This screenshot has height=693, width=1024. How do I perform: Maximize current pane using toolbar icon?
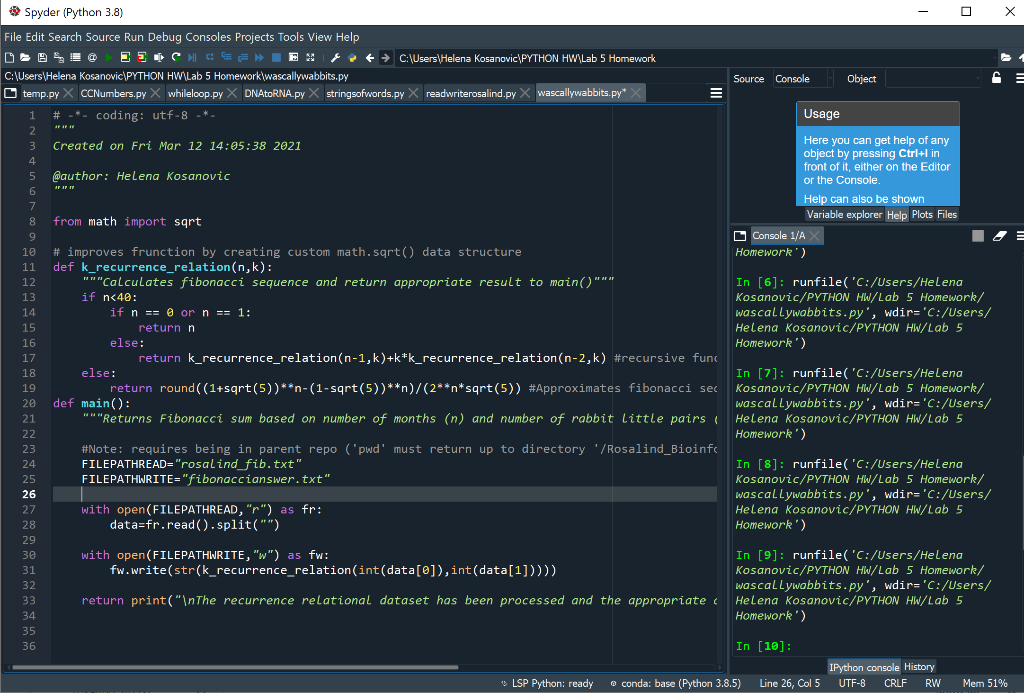pyautogui.click(x=293, y=57)
